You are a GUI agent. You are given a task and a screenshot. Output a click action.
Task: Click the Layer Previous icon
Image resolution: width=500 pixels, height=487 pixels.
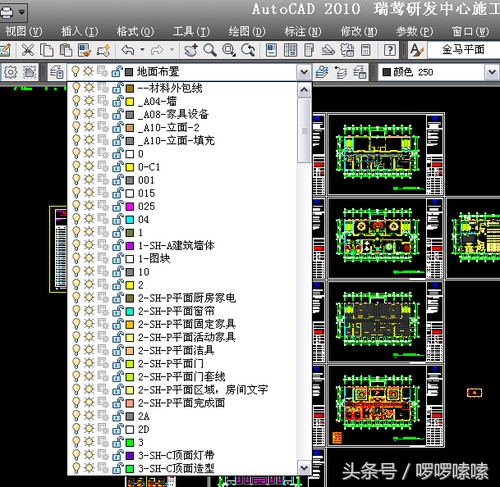[x=341, y=72]
